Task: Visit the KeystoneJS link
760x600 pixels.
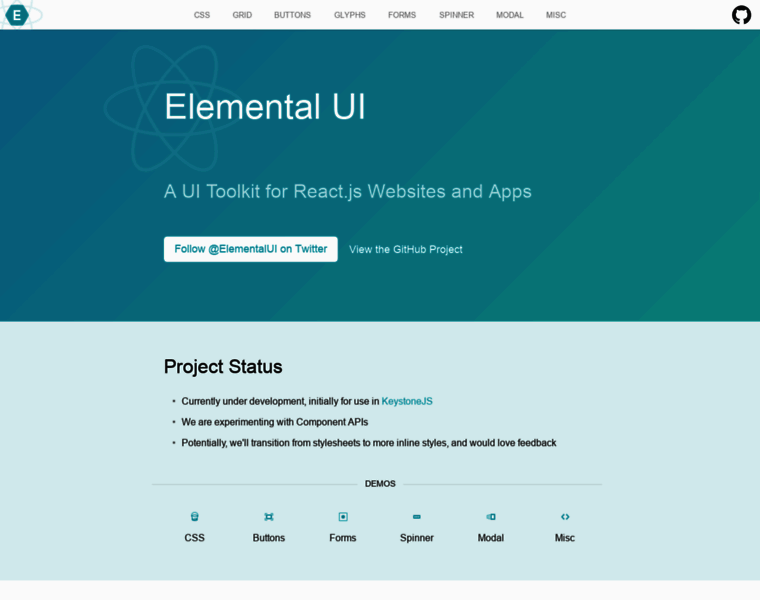Action: [407, 401]
